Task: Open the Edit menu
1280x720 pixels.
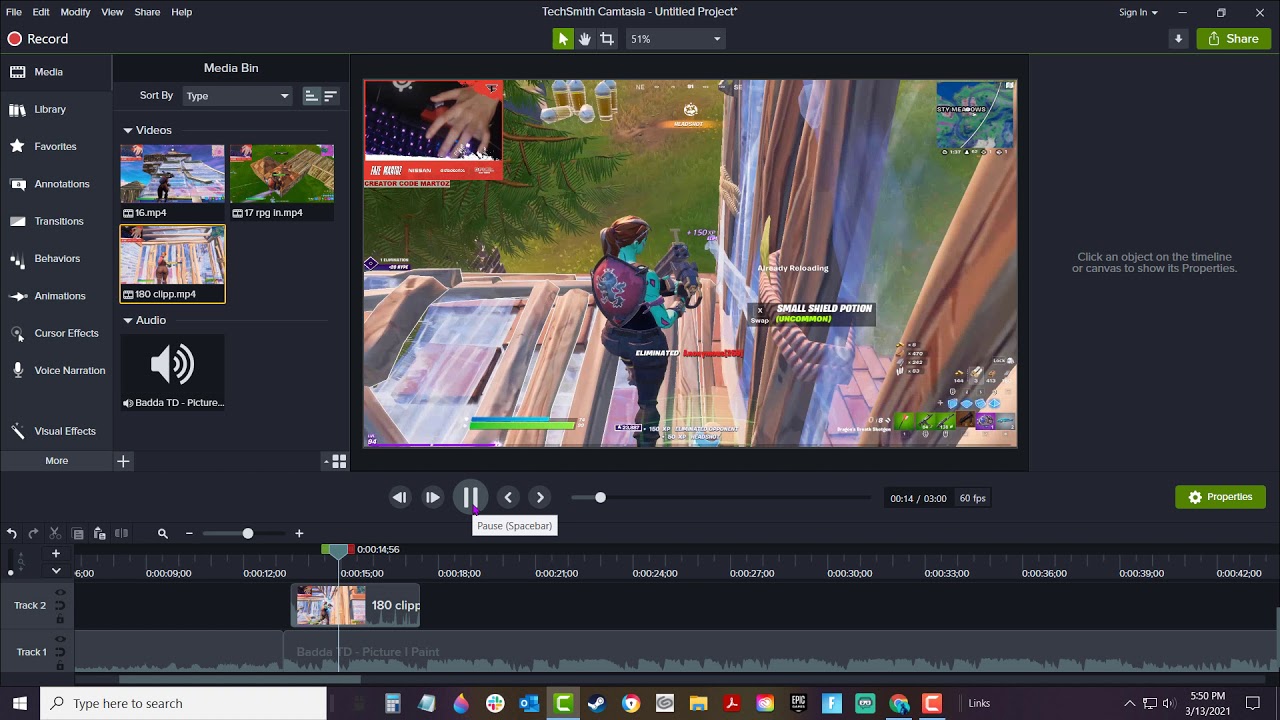Action: [x=41, y=12]
